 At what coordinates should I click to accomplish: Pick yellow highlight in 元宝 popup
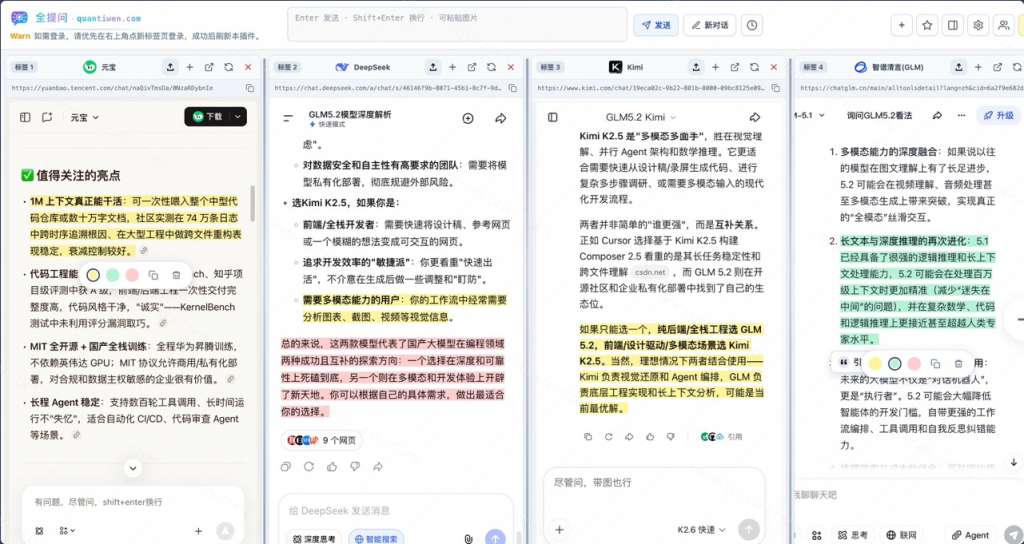[x=93, y=275]
